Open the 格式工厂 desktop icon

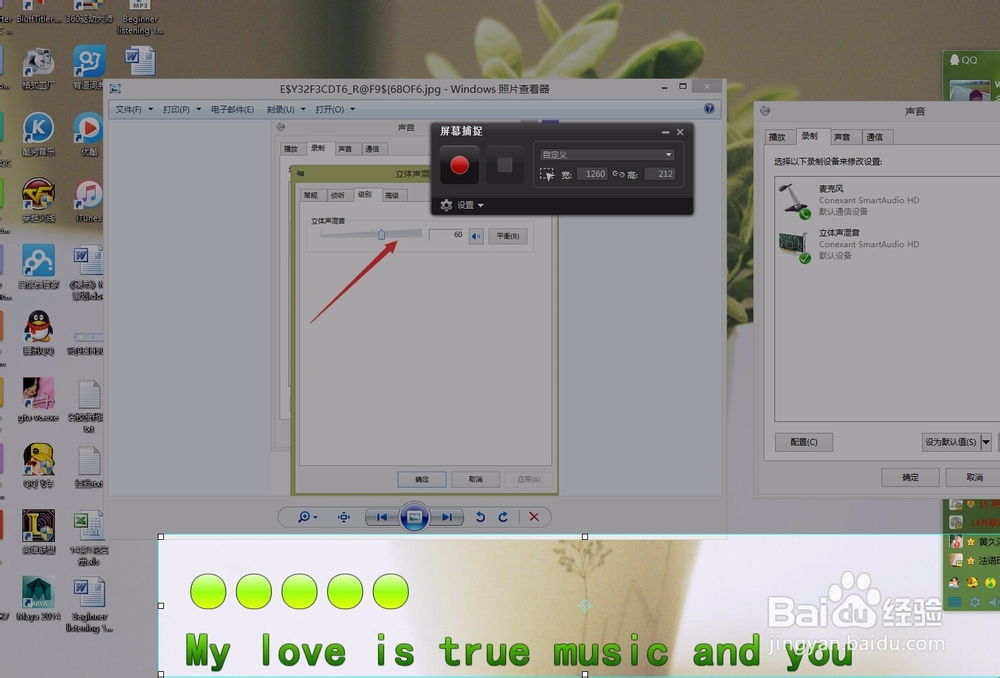[38, 68]
